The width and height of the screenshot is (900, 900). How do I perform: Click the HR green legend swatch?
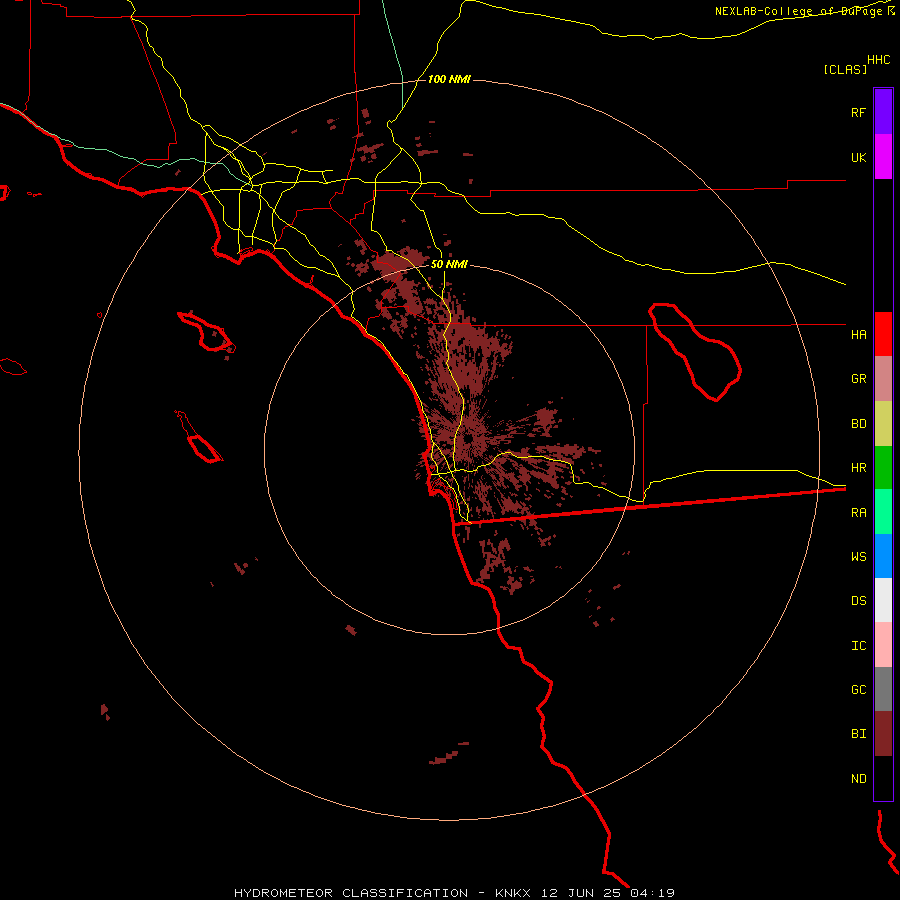[883, 468]
